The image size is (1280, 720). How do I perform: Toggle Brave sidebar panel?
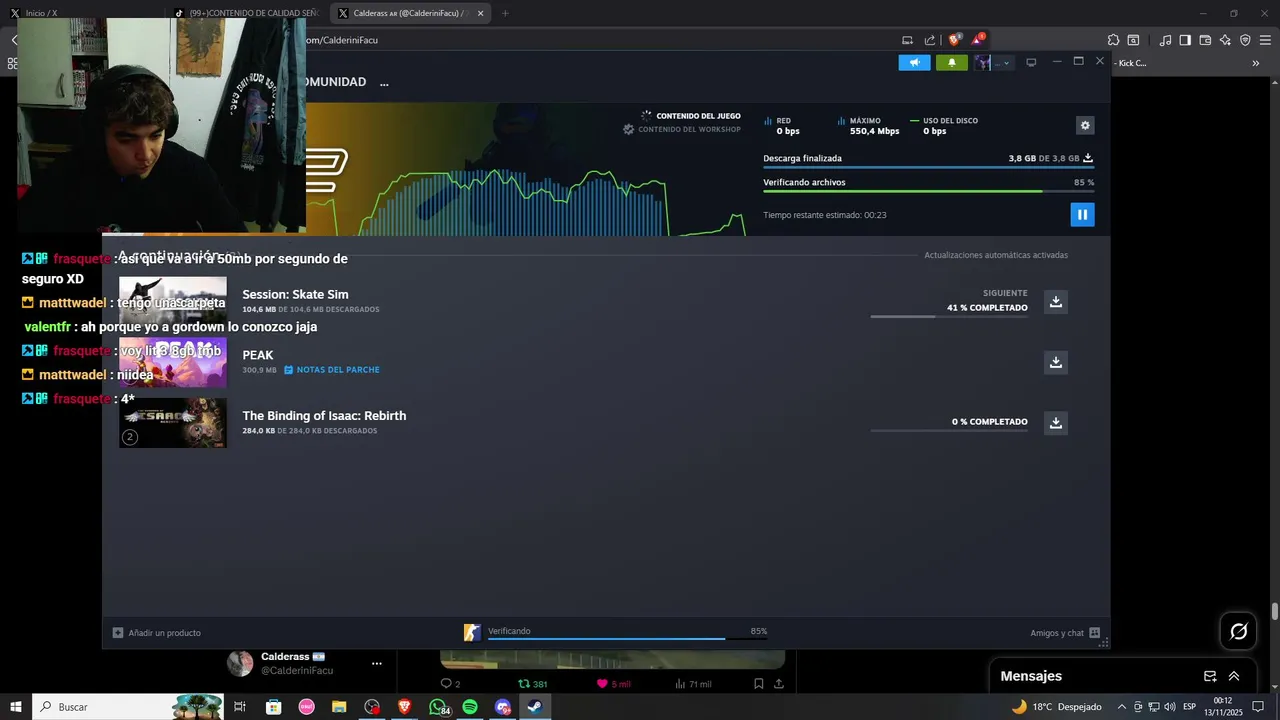pos(1185,40)
